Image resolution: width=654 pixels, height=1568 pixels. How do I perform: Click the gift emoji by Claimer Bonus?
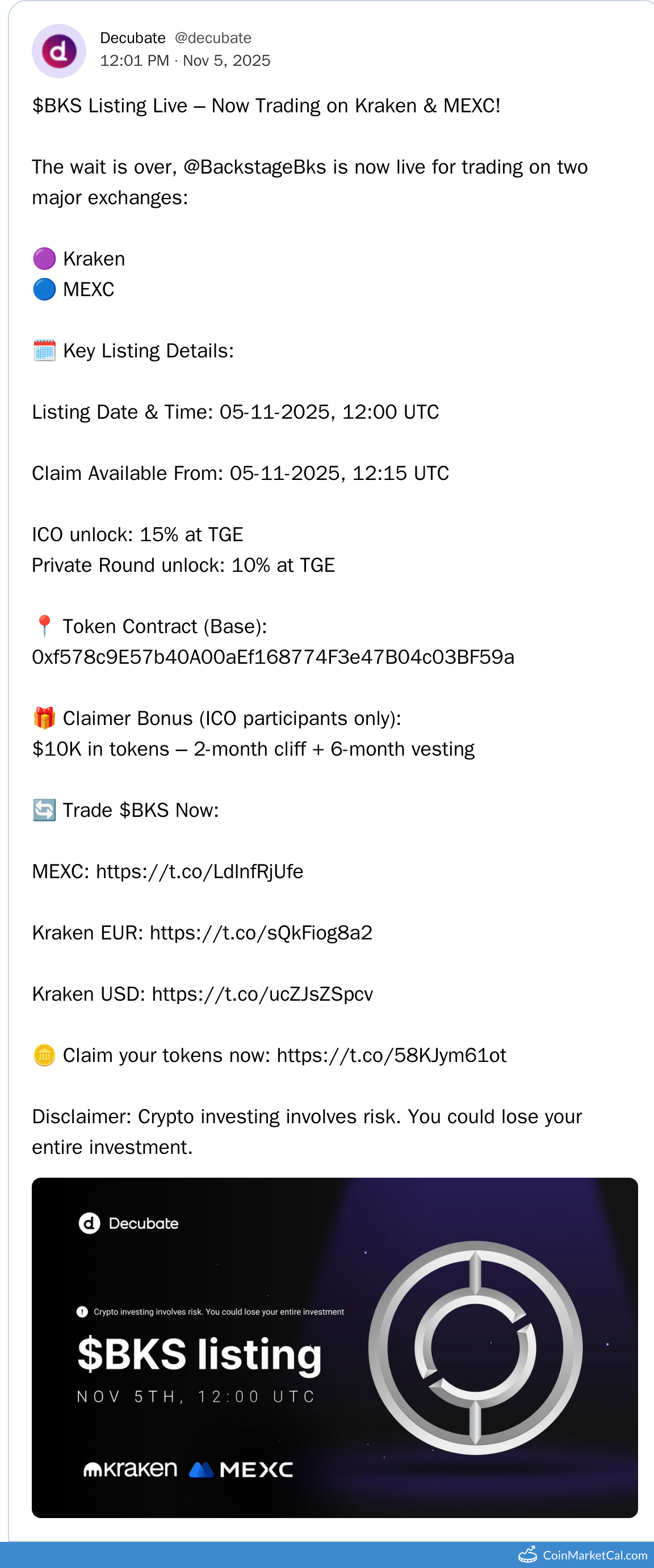44,718
